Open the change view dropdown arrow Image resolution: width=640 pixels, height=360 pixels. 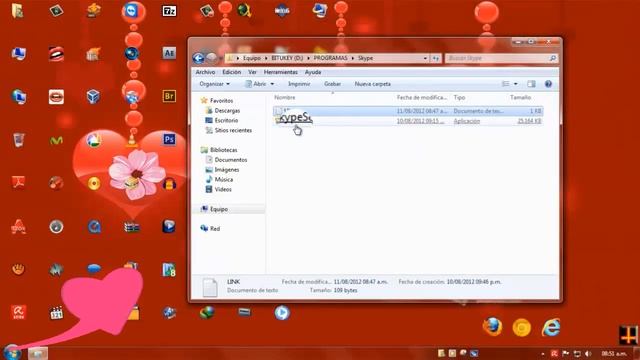(x=516, y=84)
